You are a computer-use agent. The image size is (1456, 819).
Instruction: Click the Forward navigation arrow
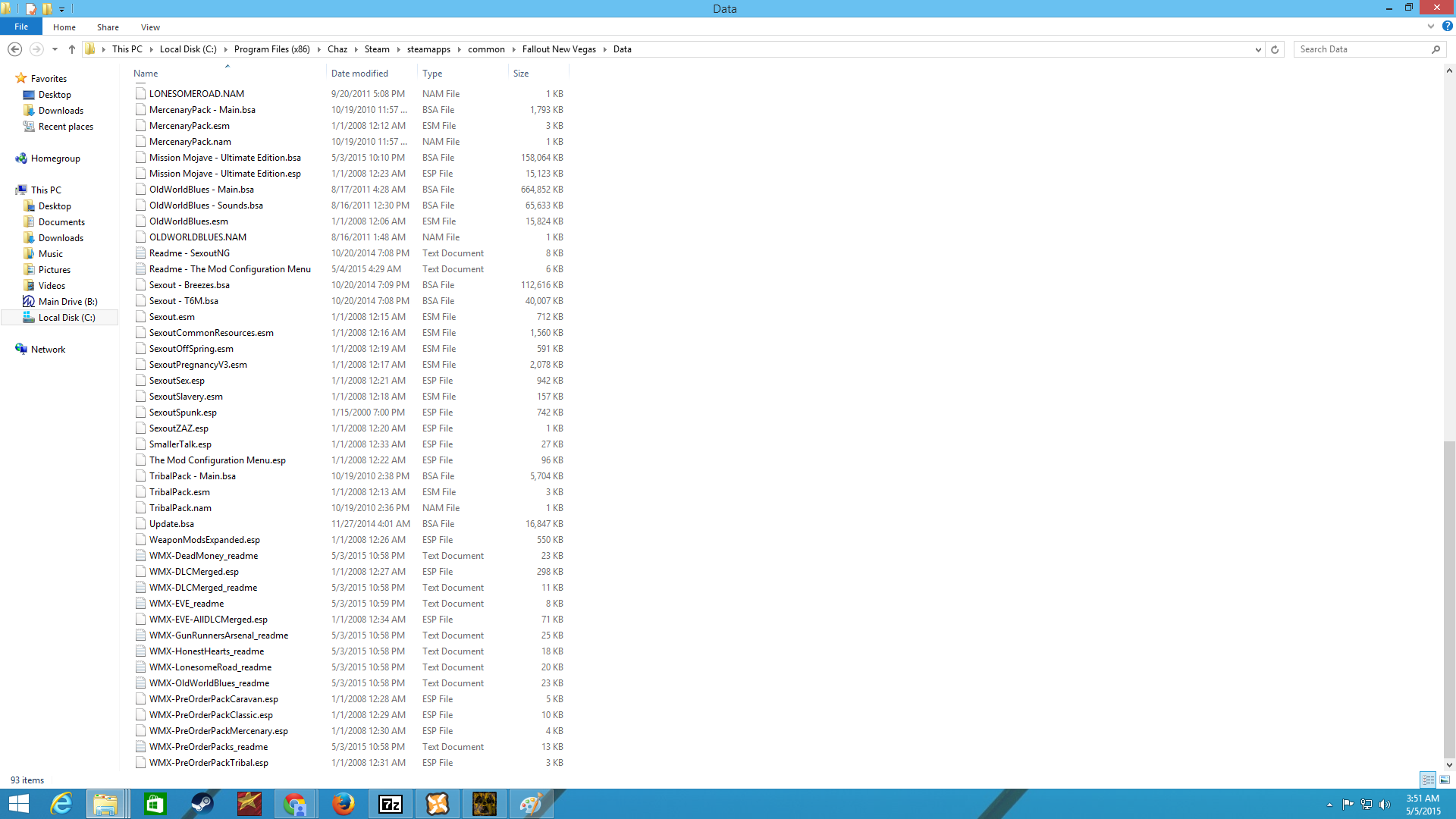pos(36,49)
